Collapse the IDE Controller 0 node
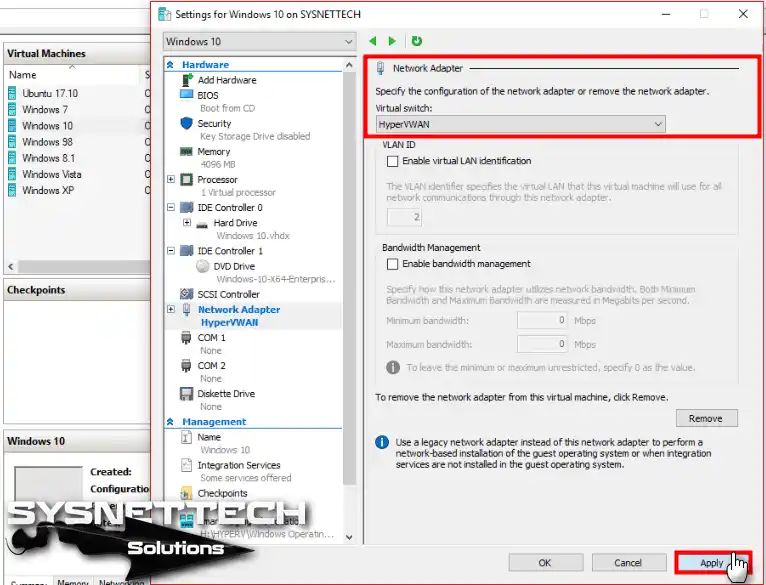Viewport: 766px width, 585px height. pyautogui.click(x=171, y=207)
